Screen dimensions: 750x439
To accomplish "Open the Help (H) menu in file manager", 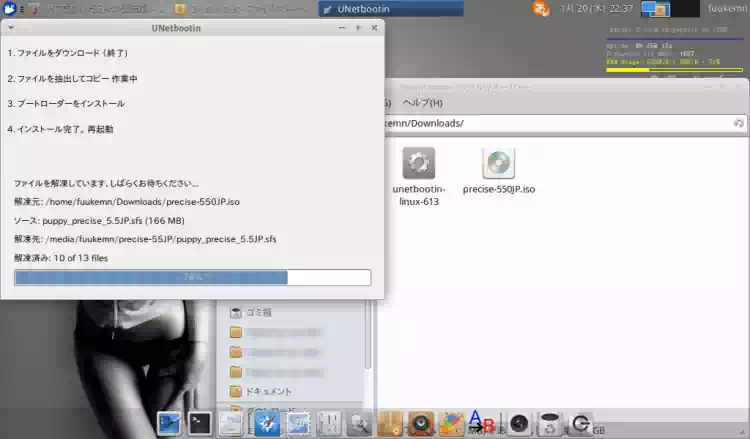I will pos(423,103).
